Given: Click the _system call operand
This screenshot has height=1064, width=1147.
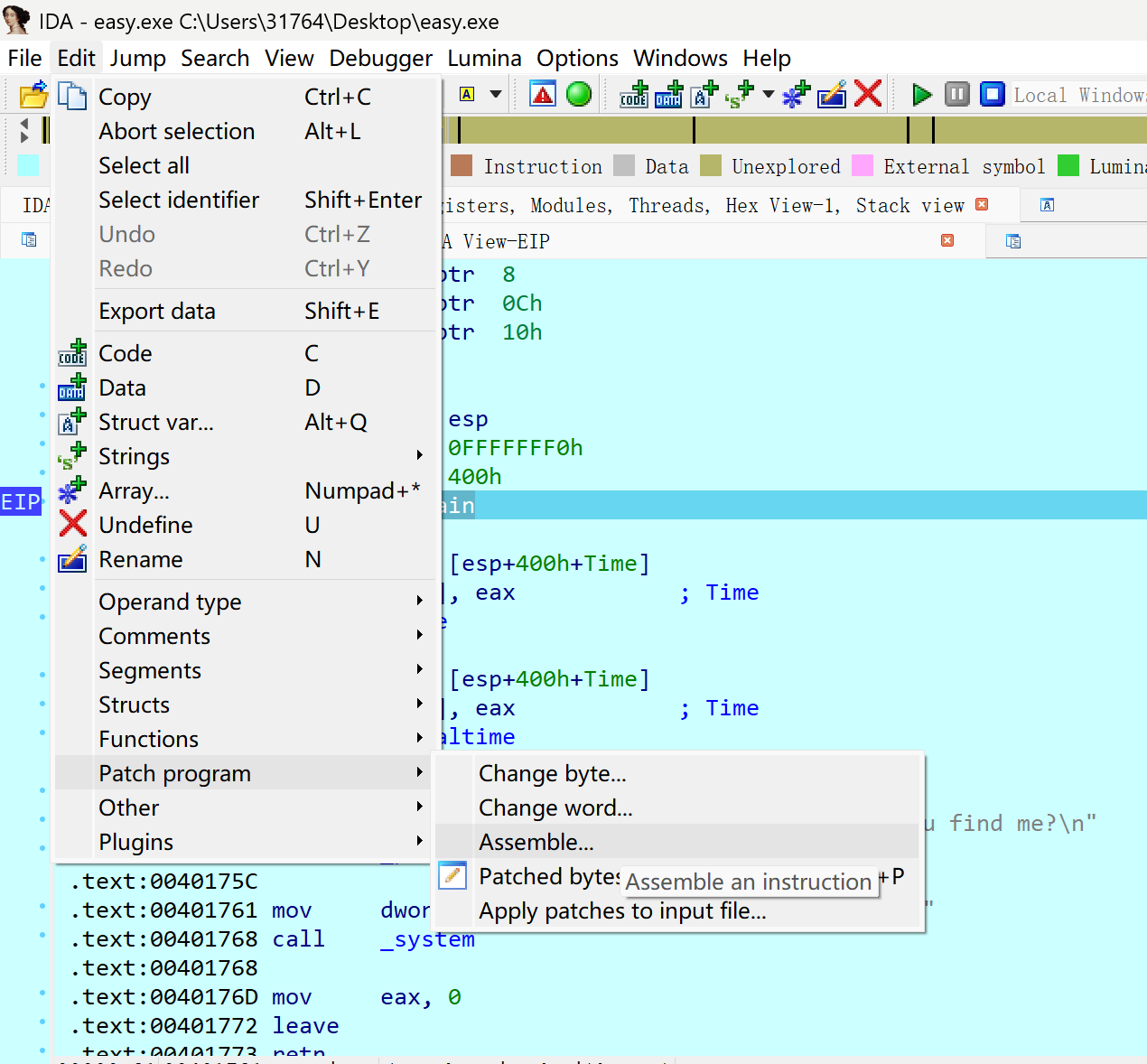Looking at the screenshot, I should [427, 939].
